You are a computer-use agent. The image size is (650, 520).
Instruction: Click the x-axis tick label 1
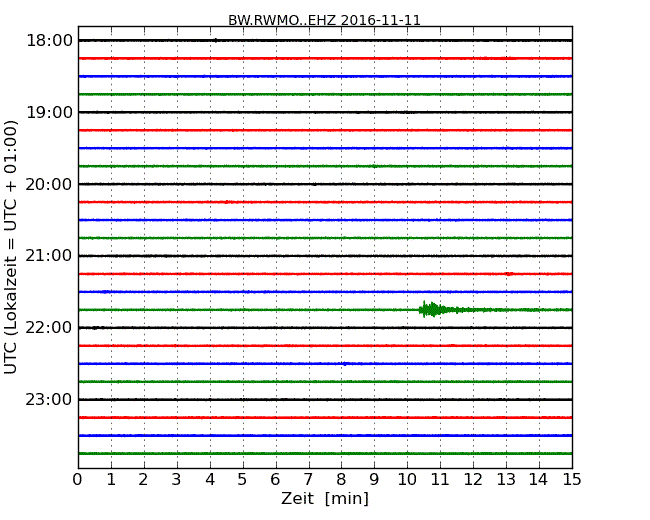point(111,480)
